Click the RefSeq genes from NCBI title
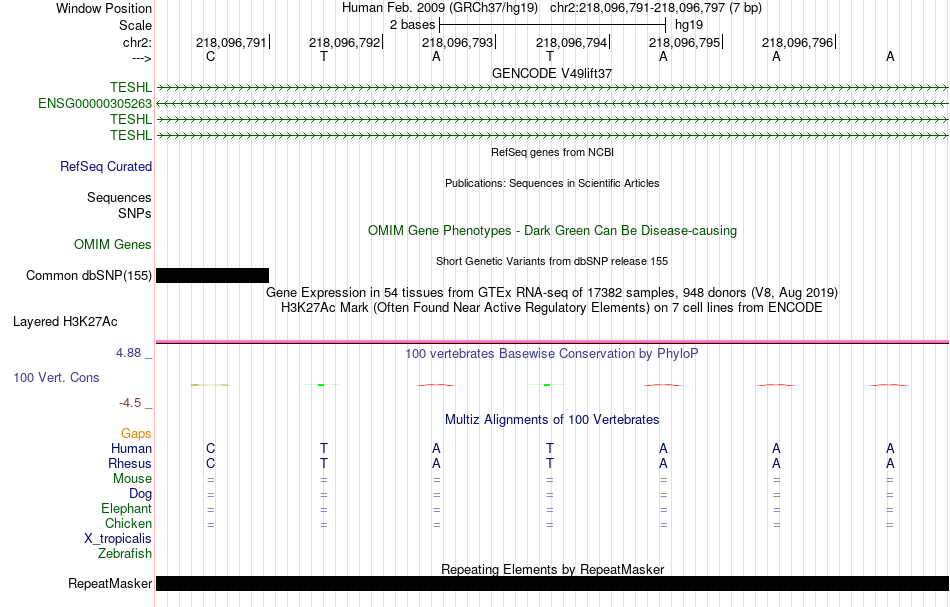 tap(552, 152)
